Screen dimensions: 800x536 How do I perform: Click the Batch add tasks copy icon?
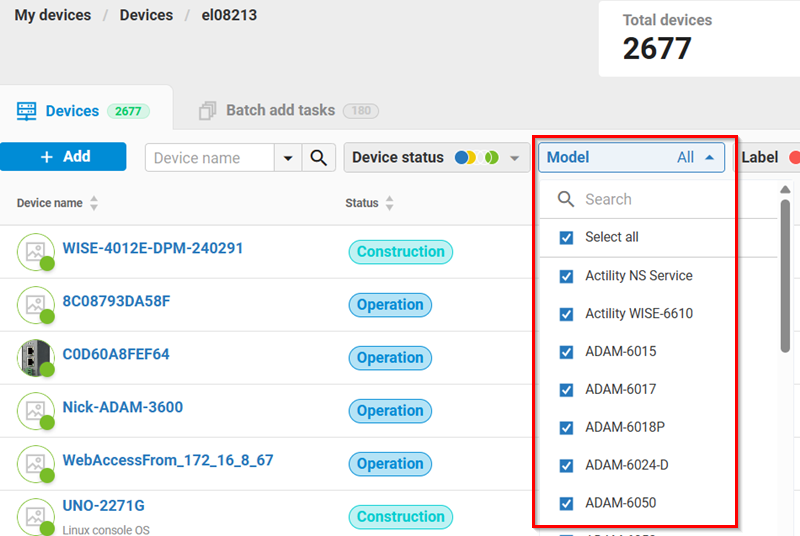(x=208, y=111)
